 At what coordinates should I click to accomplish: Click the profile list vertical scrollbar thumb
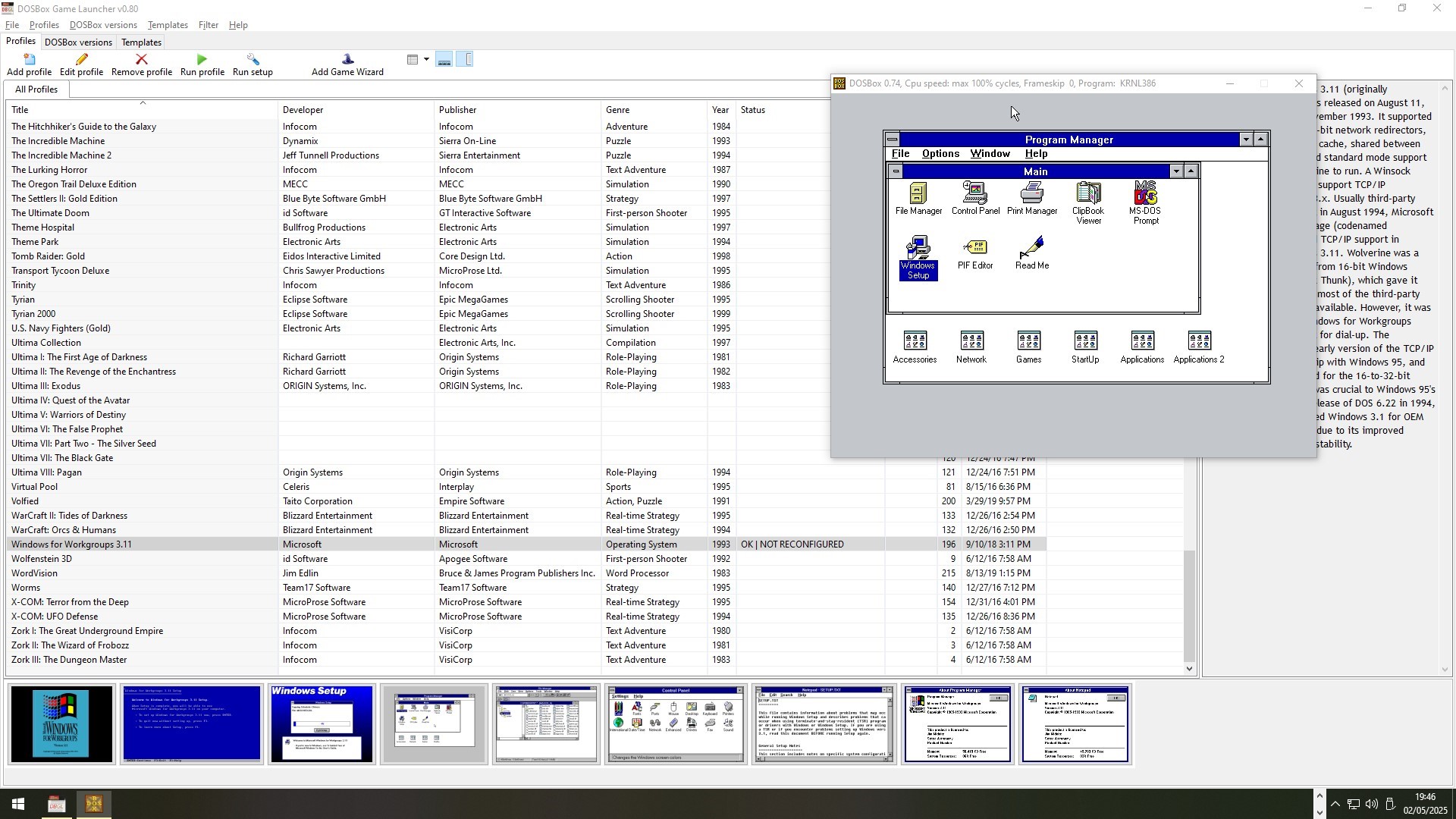pos(1189,606)
